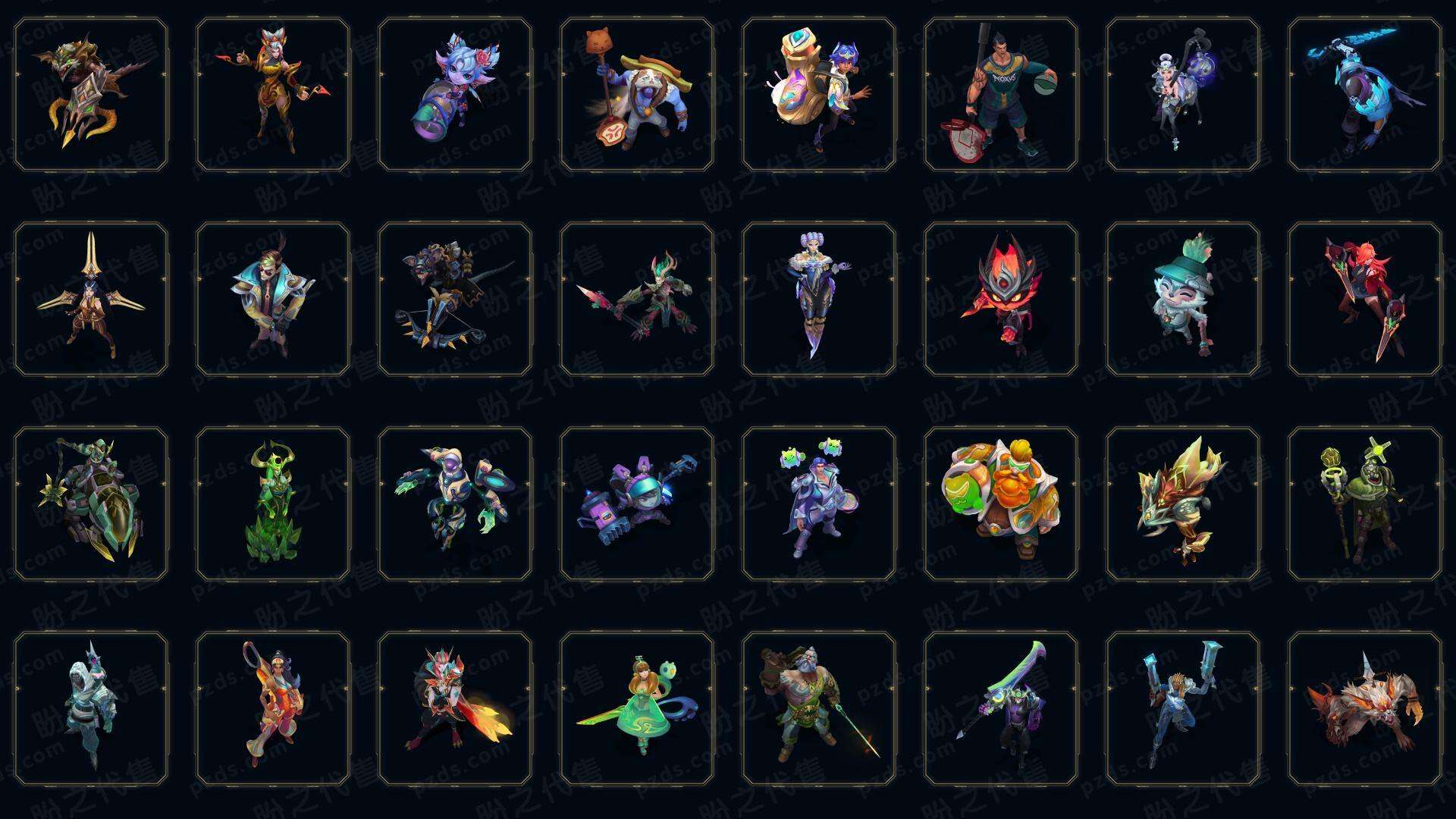The image size is (1456, 819).
Task: Click the bearded warrior with long sword
Action: tap(819, 708)
